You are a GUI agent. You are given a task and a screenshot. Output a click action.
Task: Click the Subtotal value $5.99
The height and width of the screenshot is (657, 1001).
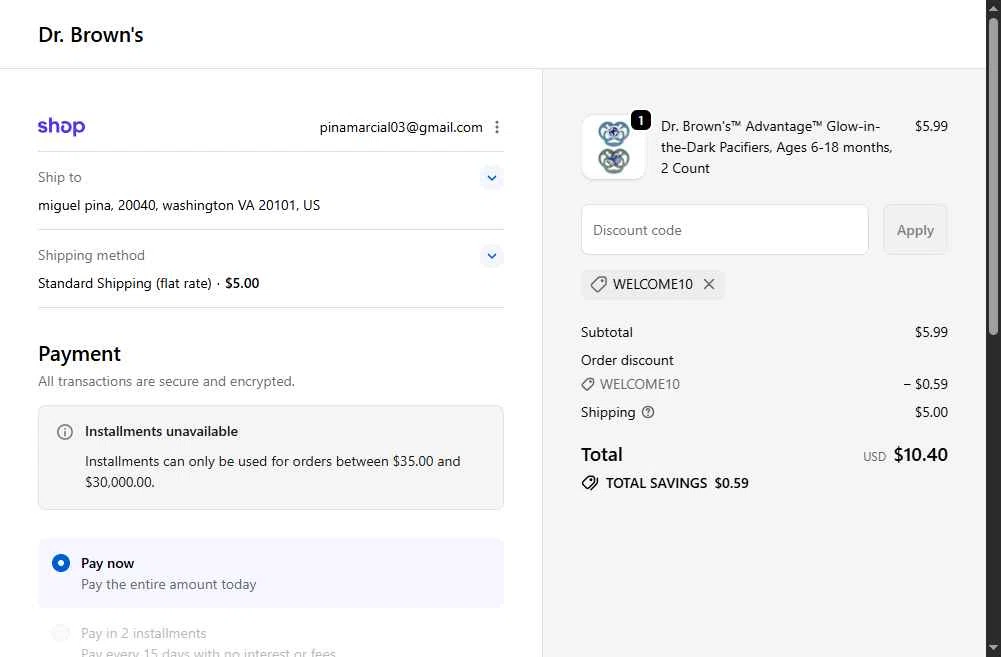pyautogui.click(x=931, y=332)
